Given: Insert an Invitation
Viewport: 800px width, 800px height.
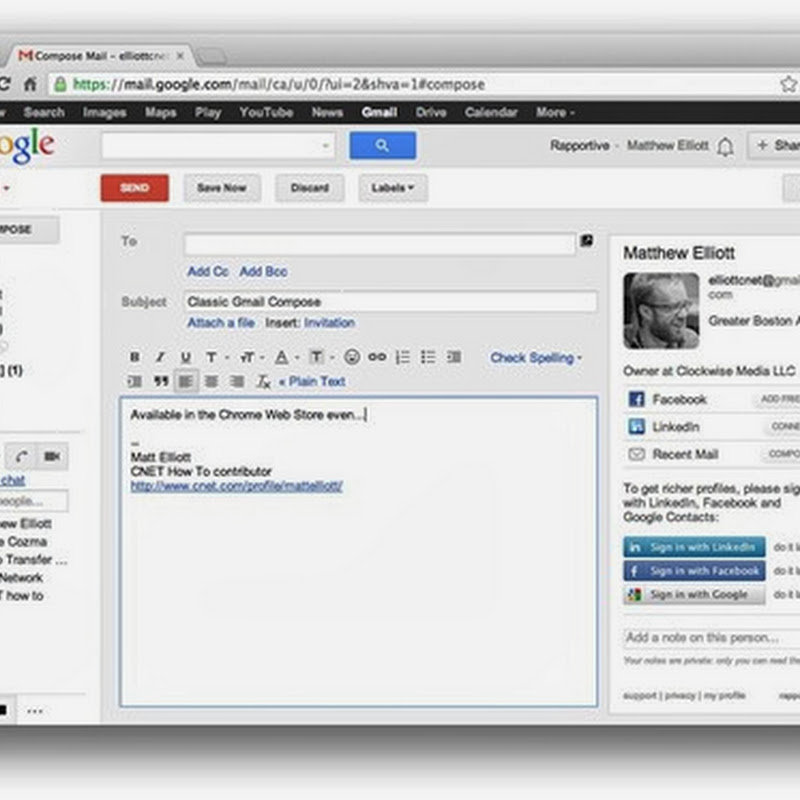Looking at the screenshot, I should click(329, 322).
